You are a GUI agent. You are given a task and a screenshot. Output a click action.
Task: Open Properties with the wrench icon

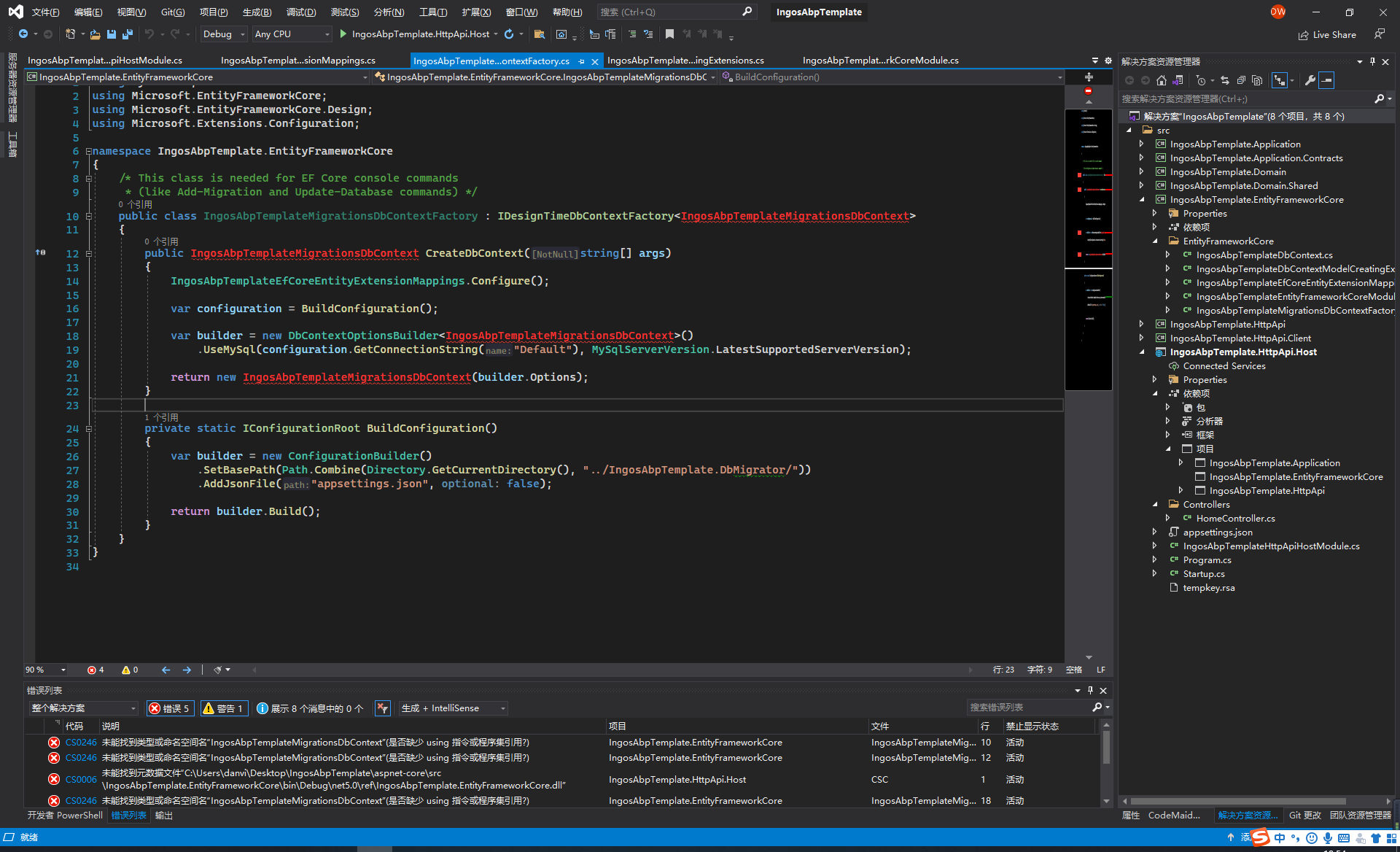point(1310,80)
